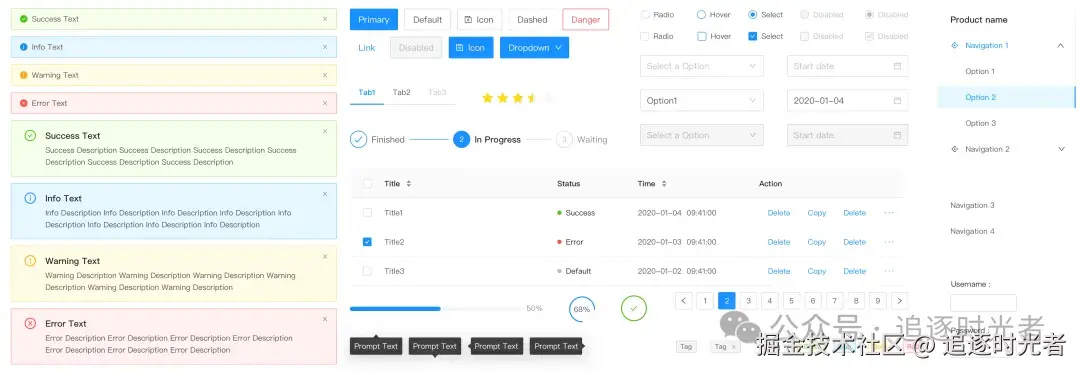1080x372 pixels.
Task: Close the small Success Text alert
Action: [325, 19]
